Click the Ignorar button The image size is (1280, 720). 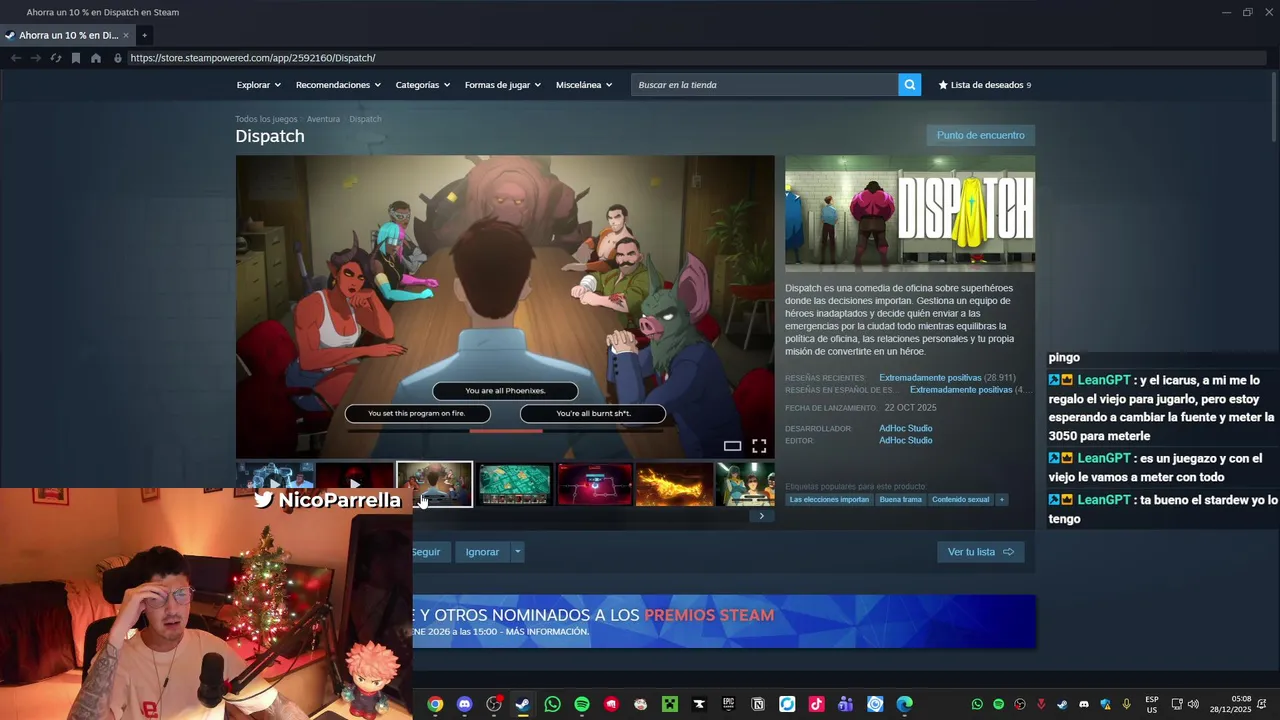coord(482,552)
